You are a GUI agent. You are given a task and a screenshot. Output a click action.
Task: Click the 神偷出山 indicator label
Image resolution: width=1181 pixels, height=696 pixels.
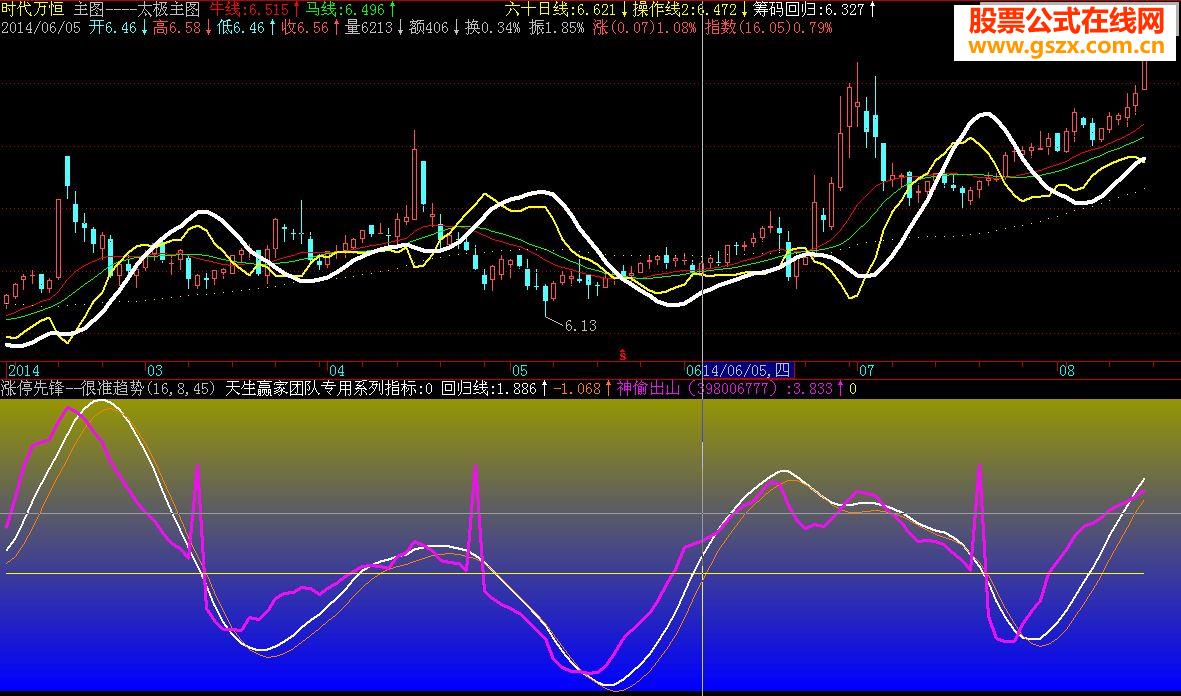pos(648,388)
